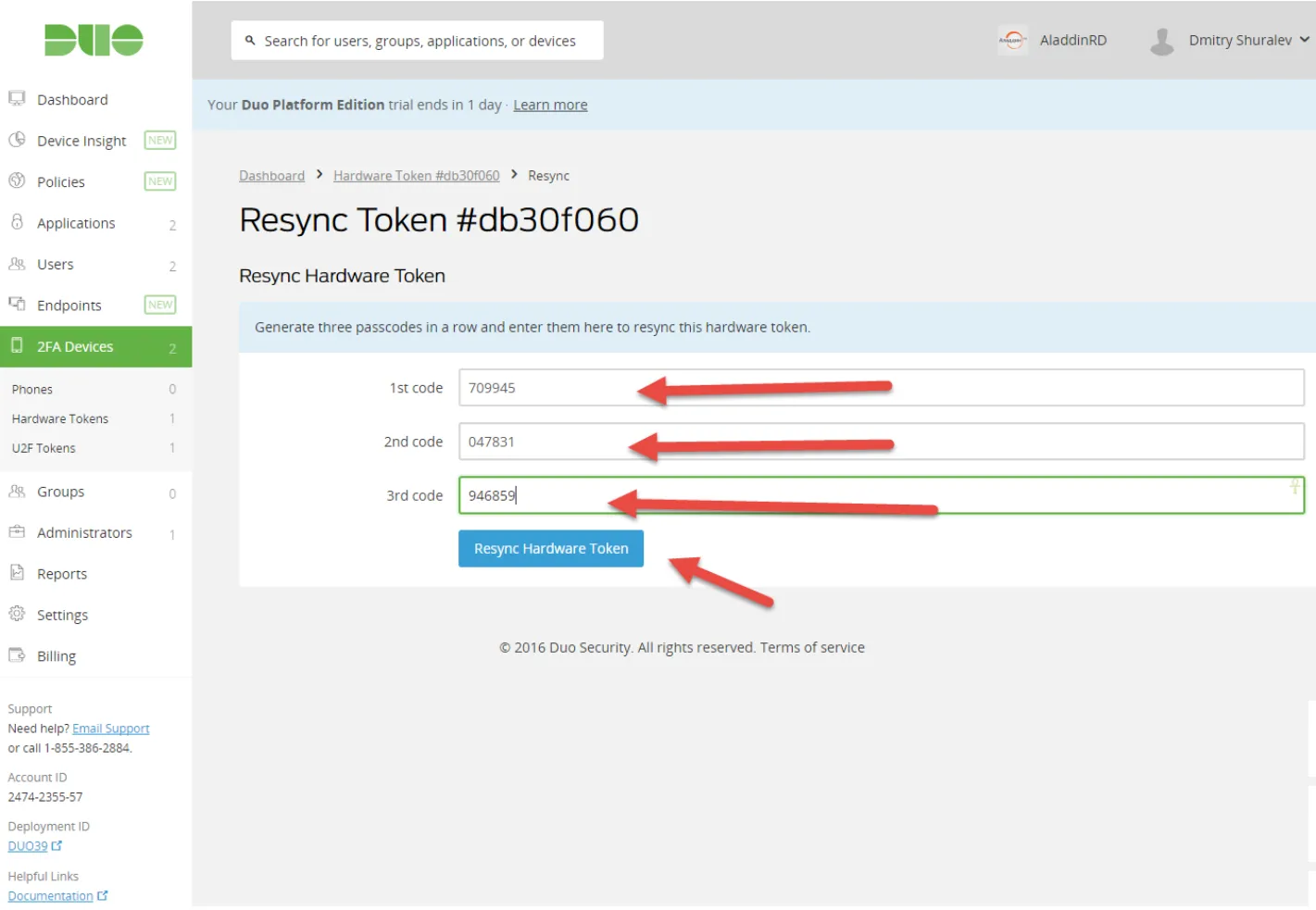Open the Device Insight menu item
The width and height of the screenshot is (1316, 910).
(81, 141)
